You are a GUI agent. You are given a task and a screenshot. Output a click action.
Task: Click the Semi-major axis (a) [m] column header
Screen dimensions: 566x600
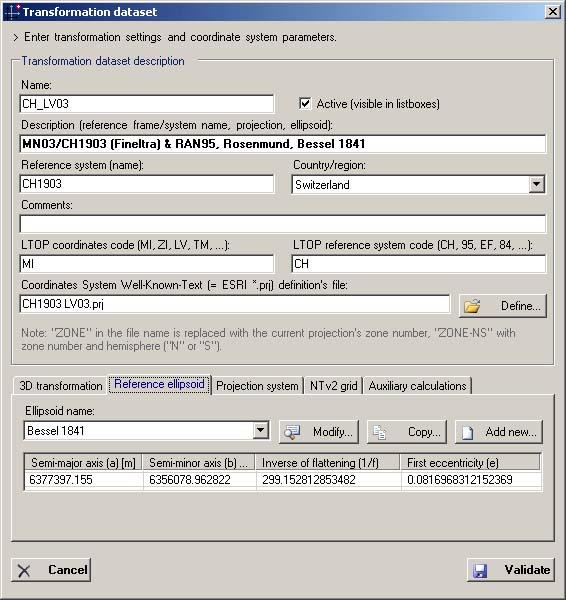pos(83,463)
